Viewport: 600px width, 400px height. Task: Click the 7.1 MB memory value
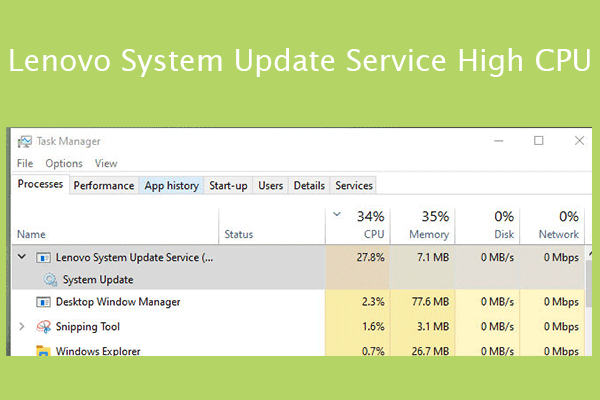(433, 257)
